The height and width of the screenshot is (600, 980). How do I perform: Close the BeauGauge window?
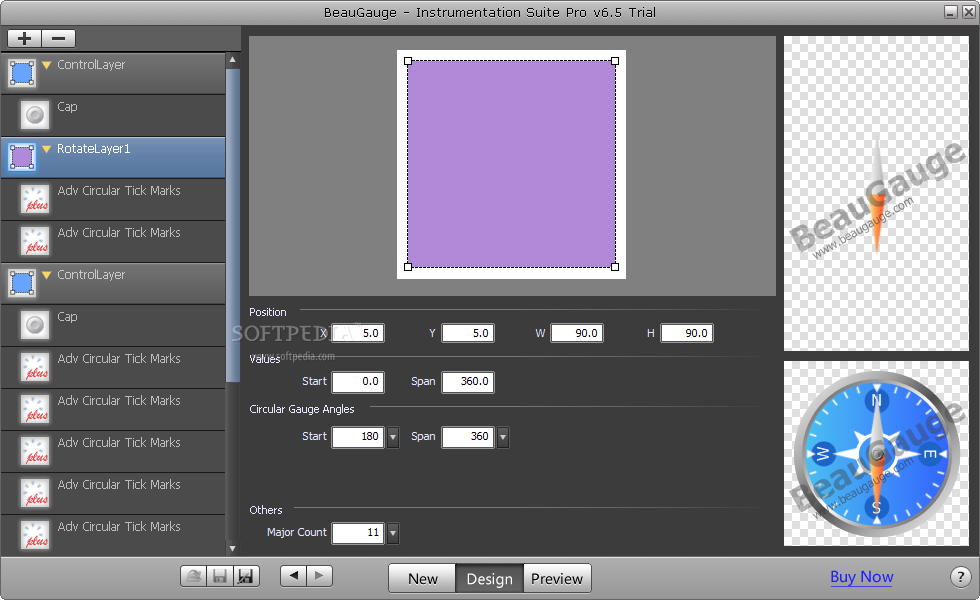tap(968, 12)
